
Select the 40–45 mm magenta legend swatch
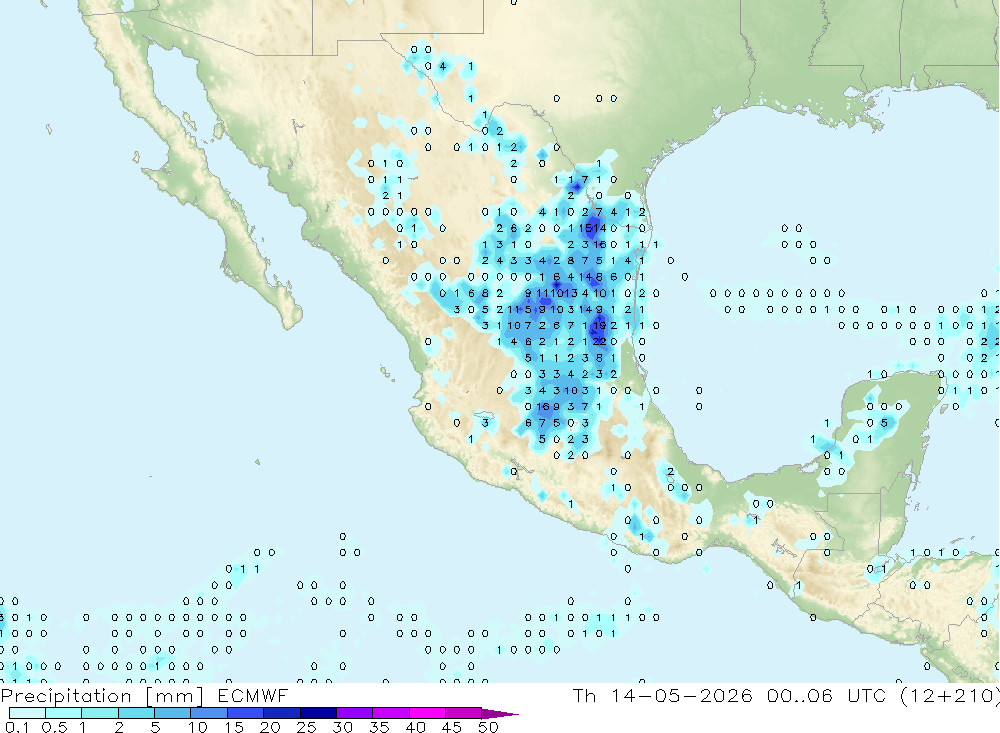tap(427, 713)
